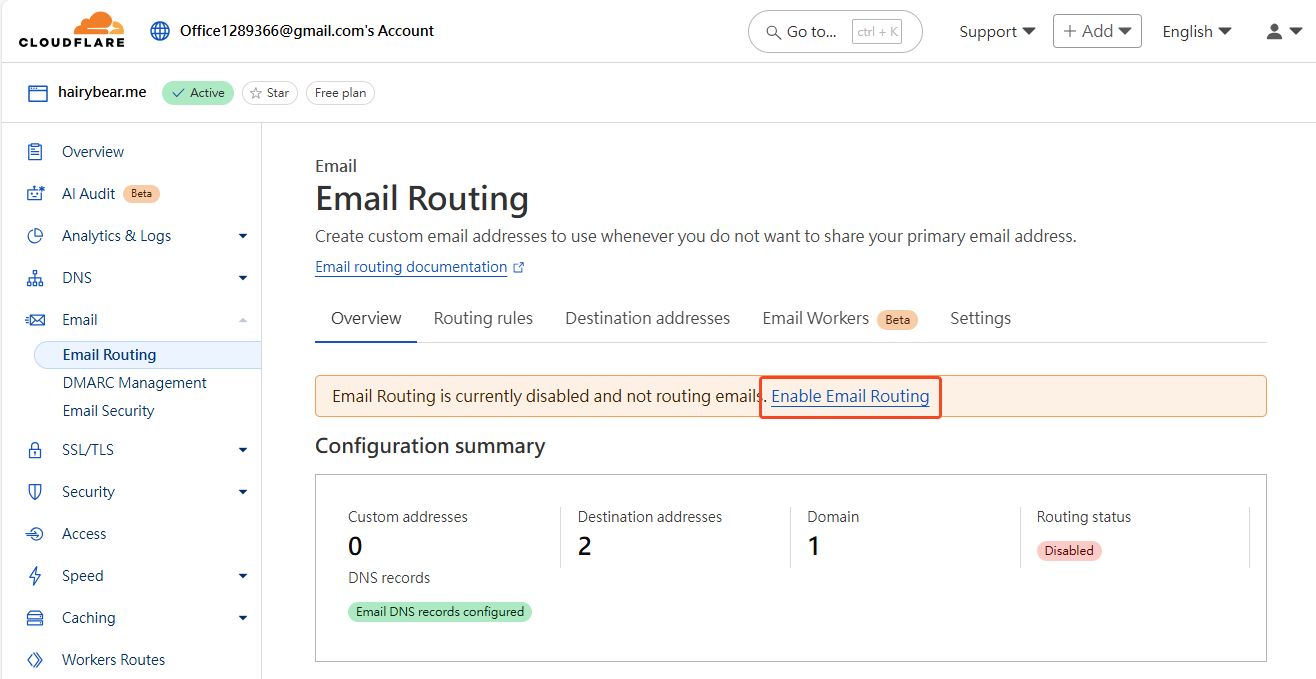The height and width of the screenshot is (679, 1316).
Task: Click the Domain count 1
Action: pyautogui.click(x=814, y=547)
